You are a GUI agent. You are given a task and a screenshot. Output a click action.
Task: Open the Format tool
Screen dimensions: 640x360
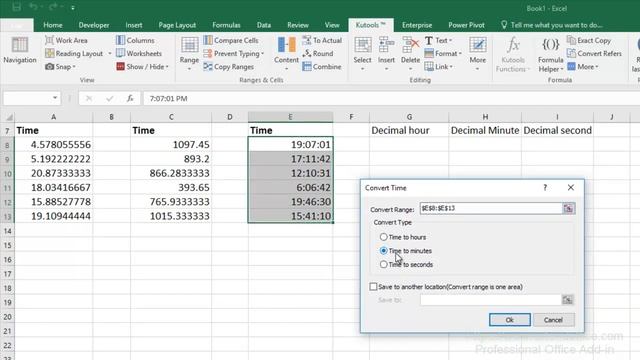(x=443, y=53)
